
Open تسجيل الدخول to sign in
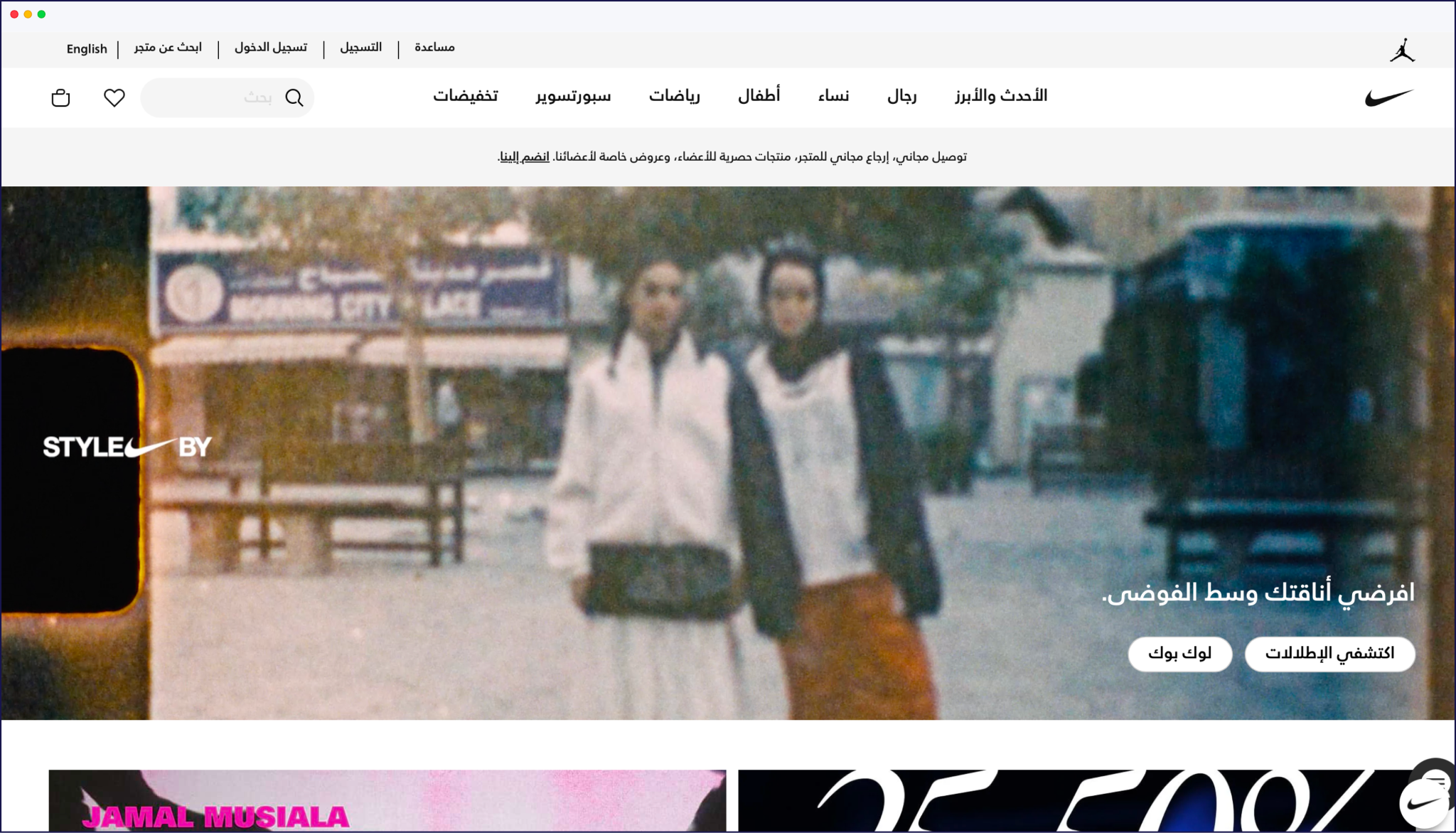(271, 47)
